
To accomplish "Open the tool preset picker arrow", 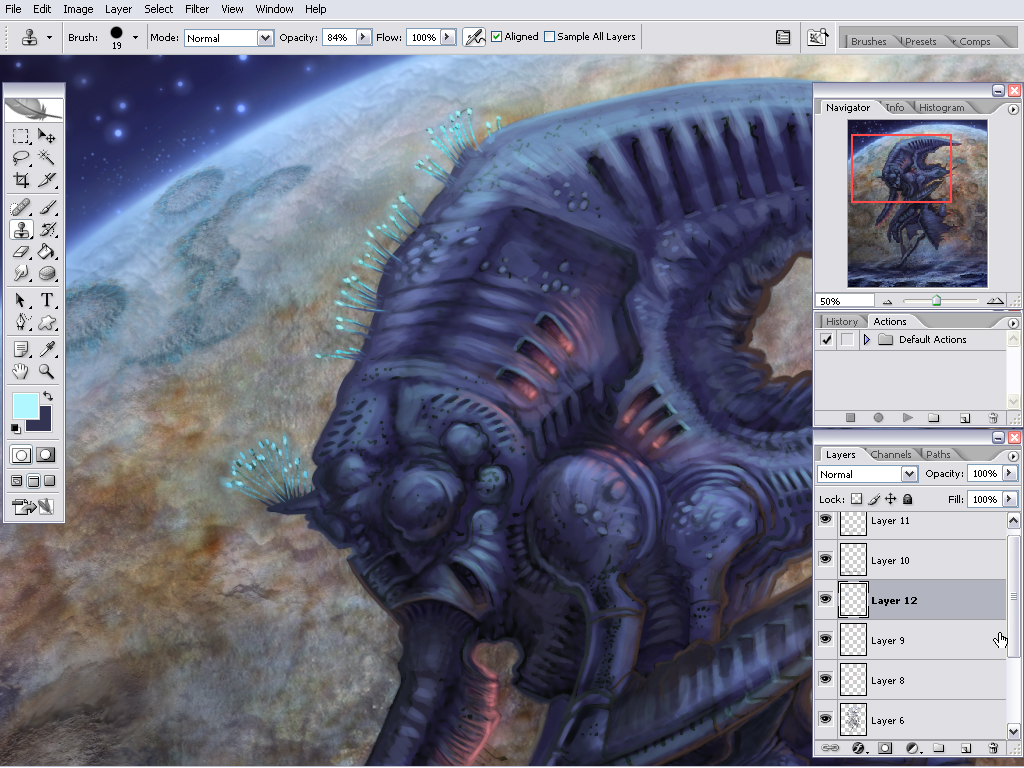I will pyautogui.click(x=49, y=38).
